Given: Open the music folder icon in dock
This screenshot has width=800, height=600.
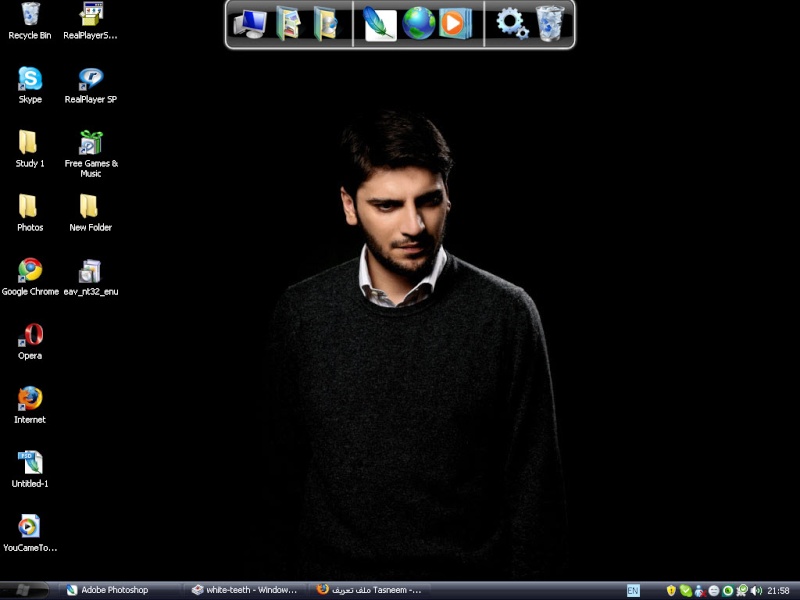Looking at the screenshot, I should coord(325,23).
